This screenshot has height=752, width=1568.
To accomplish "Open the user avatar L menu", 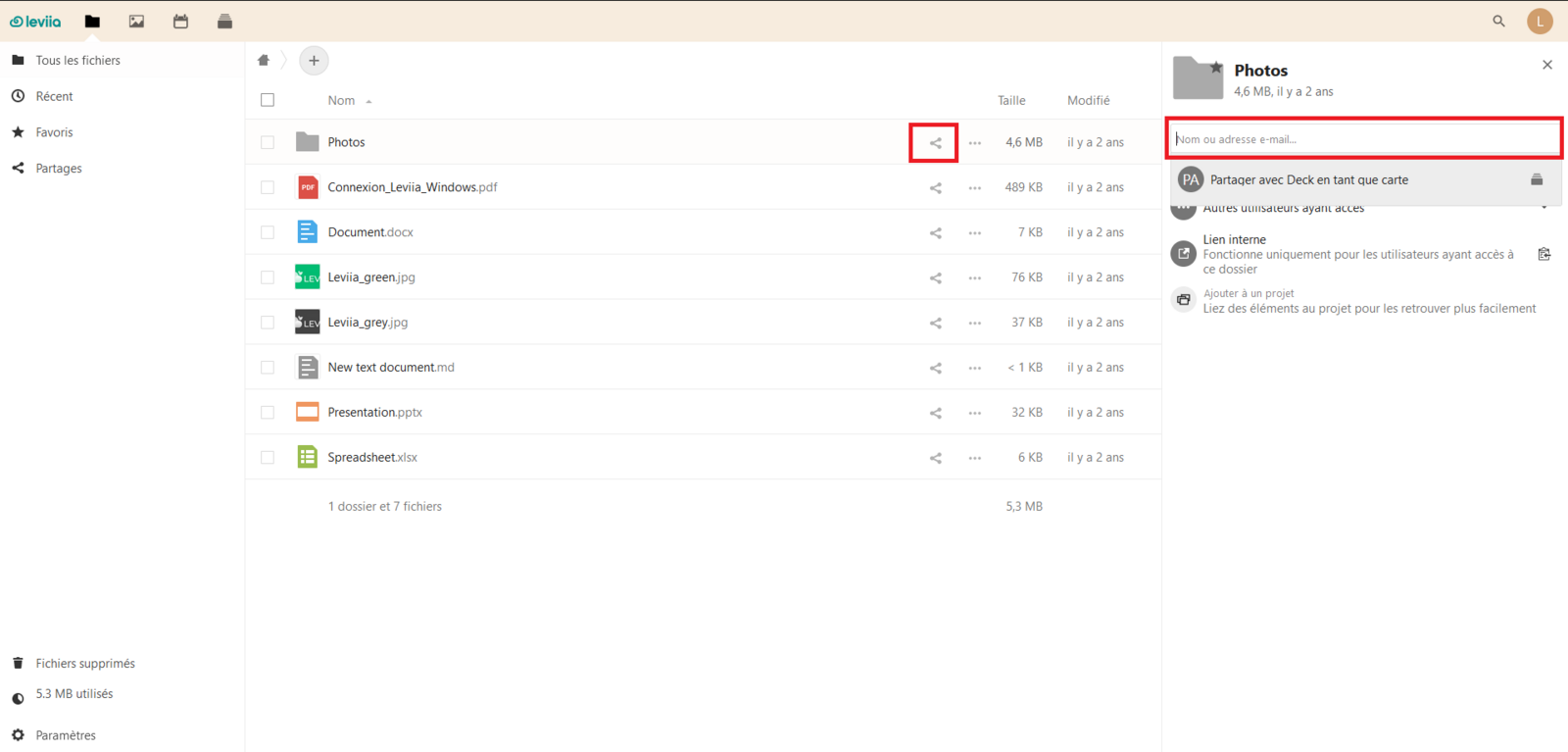I will tap(1540, 21).
